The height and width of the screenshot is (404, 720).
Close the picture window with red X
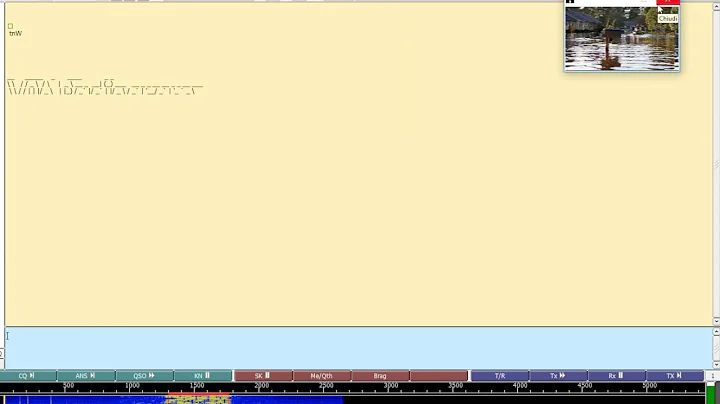668,2
